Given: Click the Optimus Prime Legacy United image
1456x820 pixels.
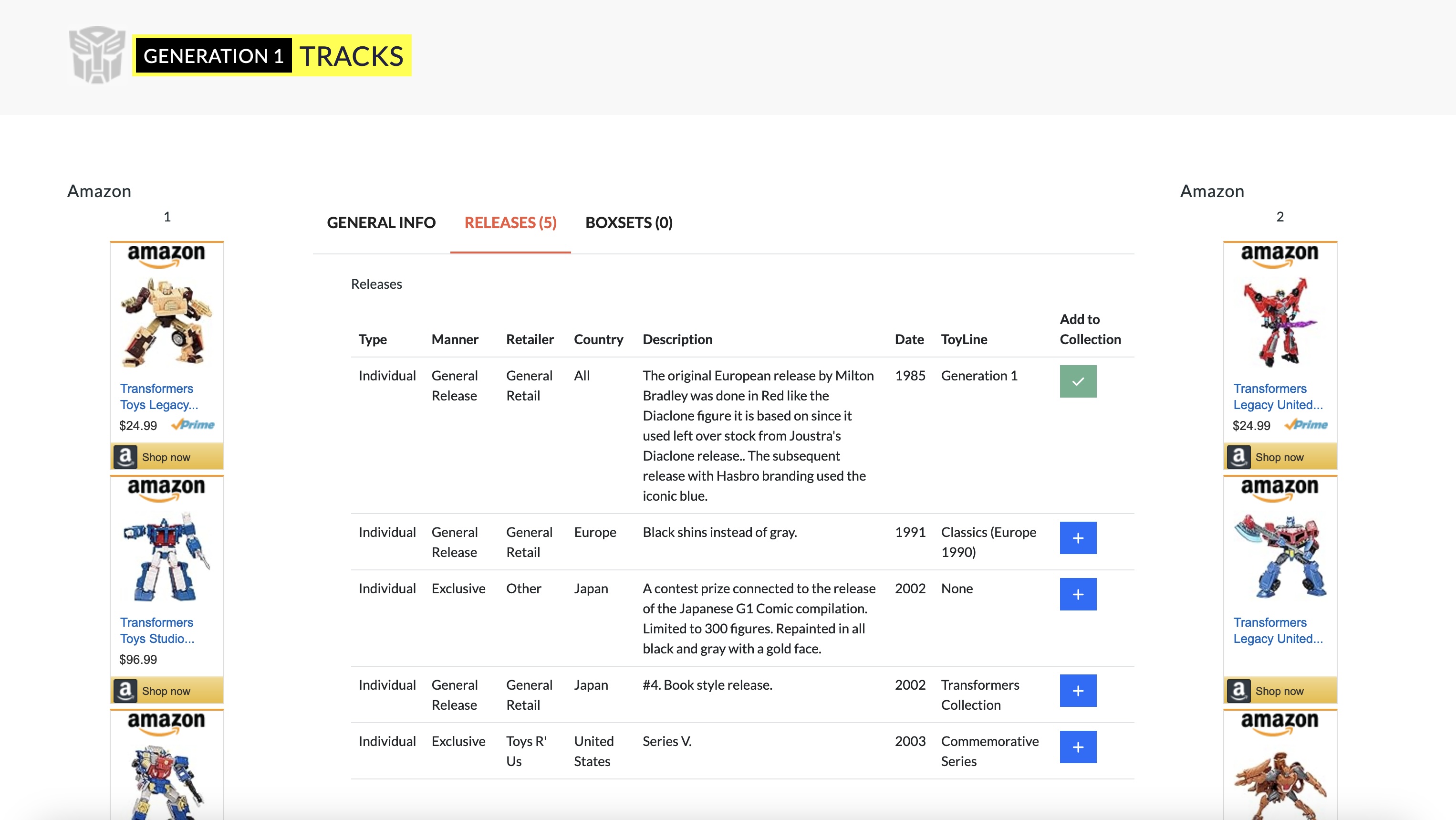Looking at the screenshot, I should [x=1279, y=556].
